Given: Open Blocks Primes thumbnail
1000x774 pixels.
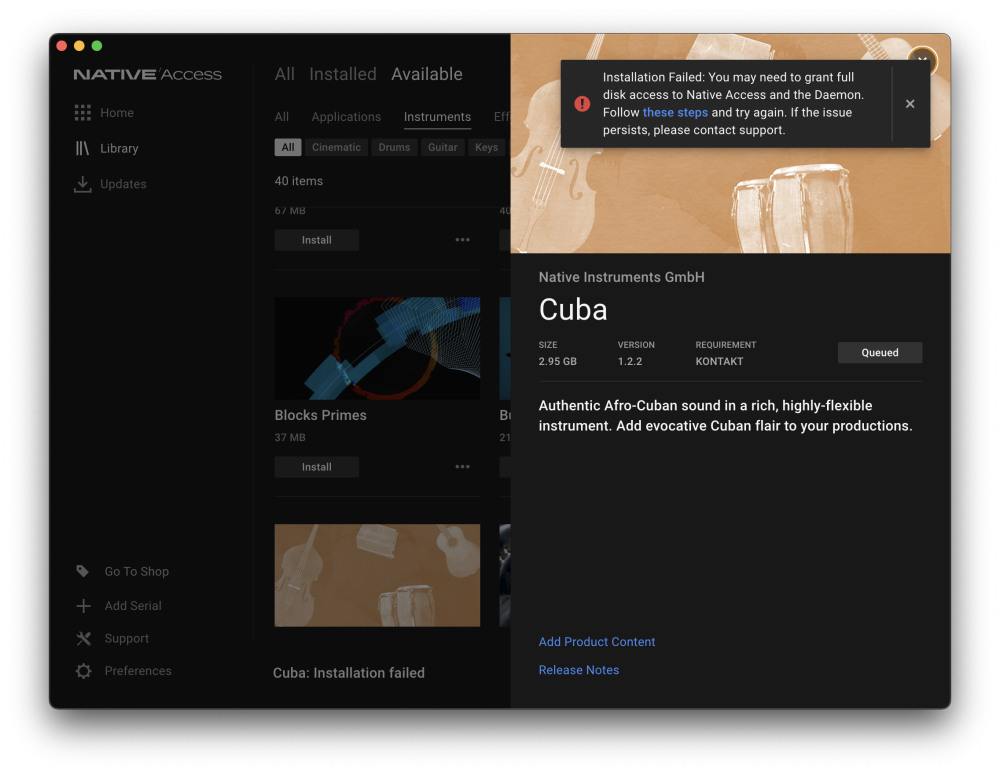Looking at the screenshot, I should (378, 348).
